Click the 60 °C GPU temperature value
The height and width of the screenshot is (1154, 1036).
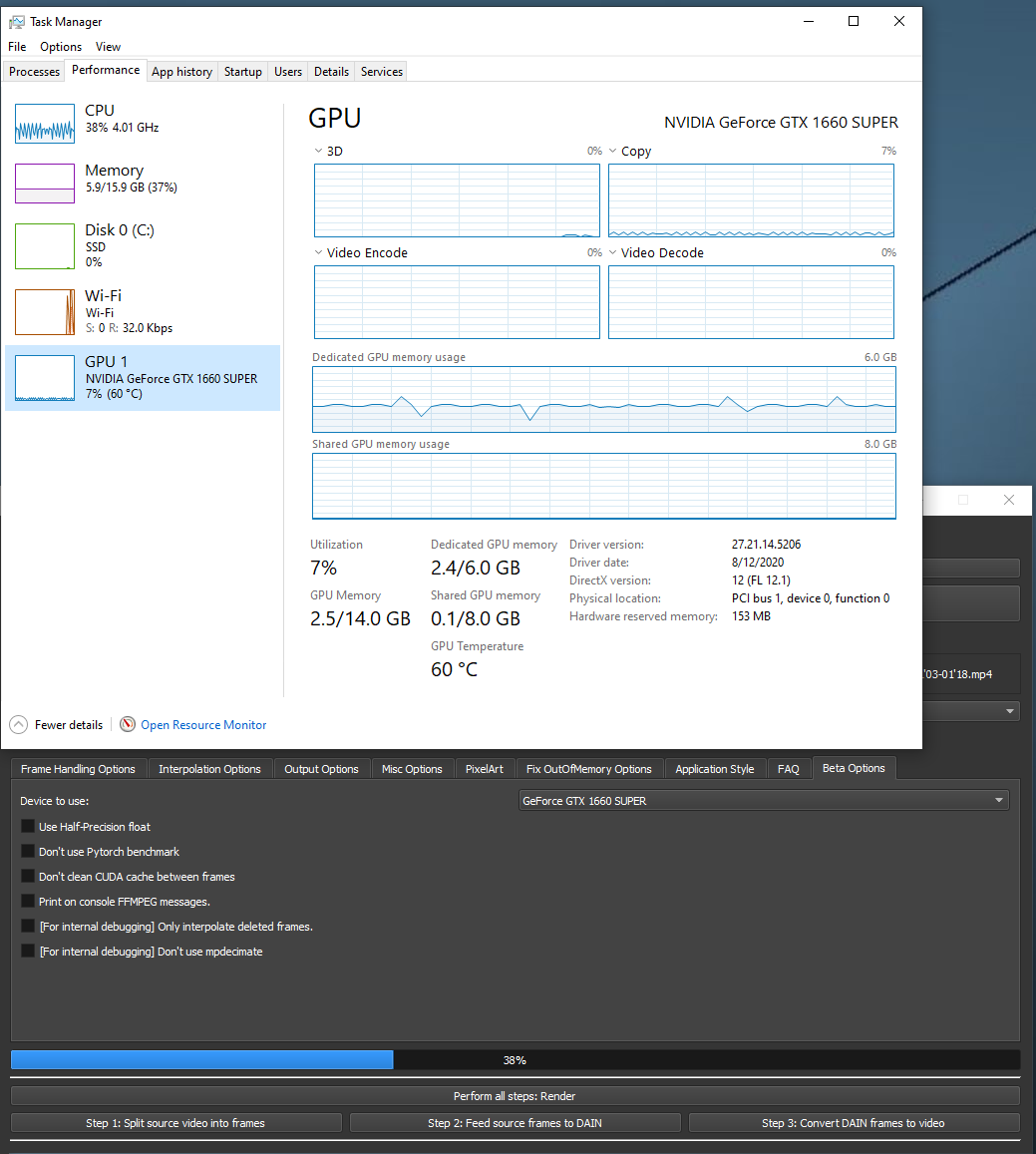tap(454, 669)
